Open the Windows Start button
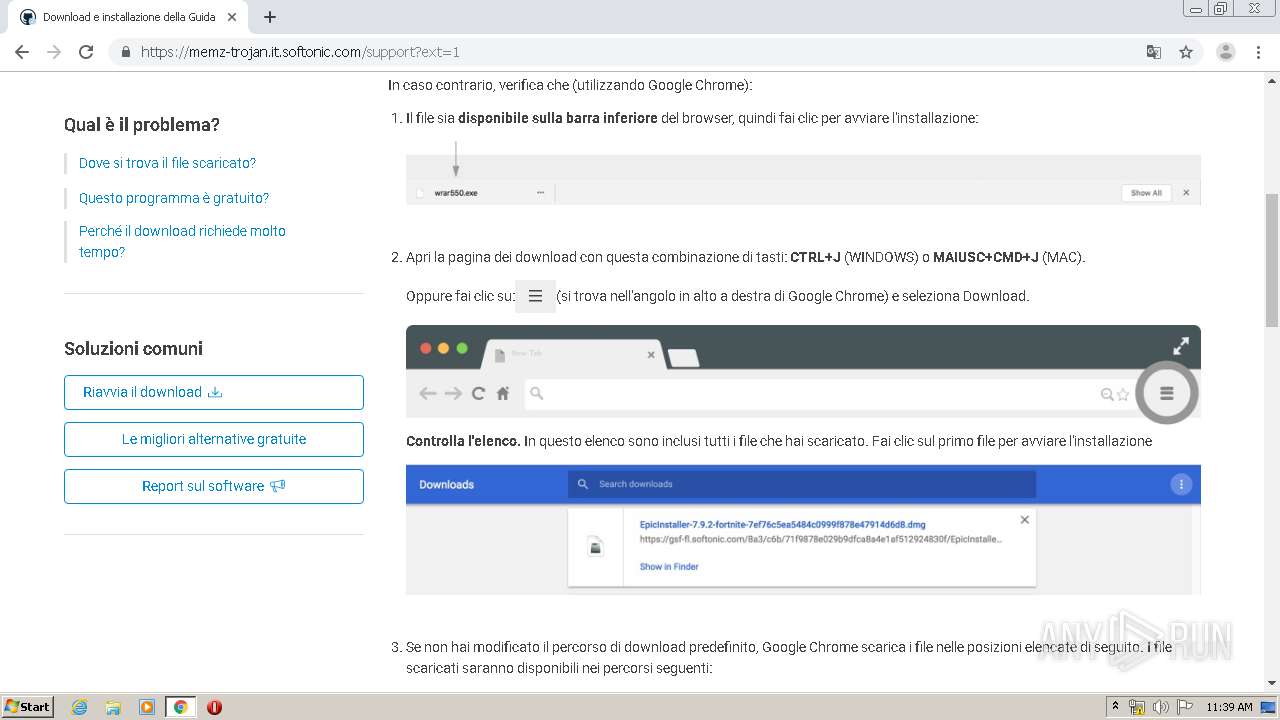The height and width of the screenshot is (720, 1280). point(28,706)
